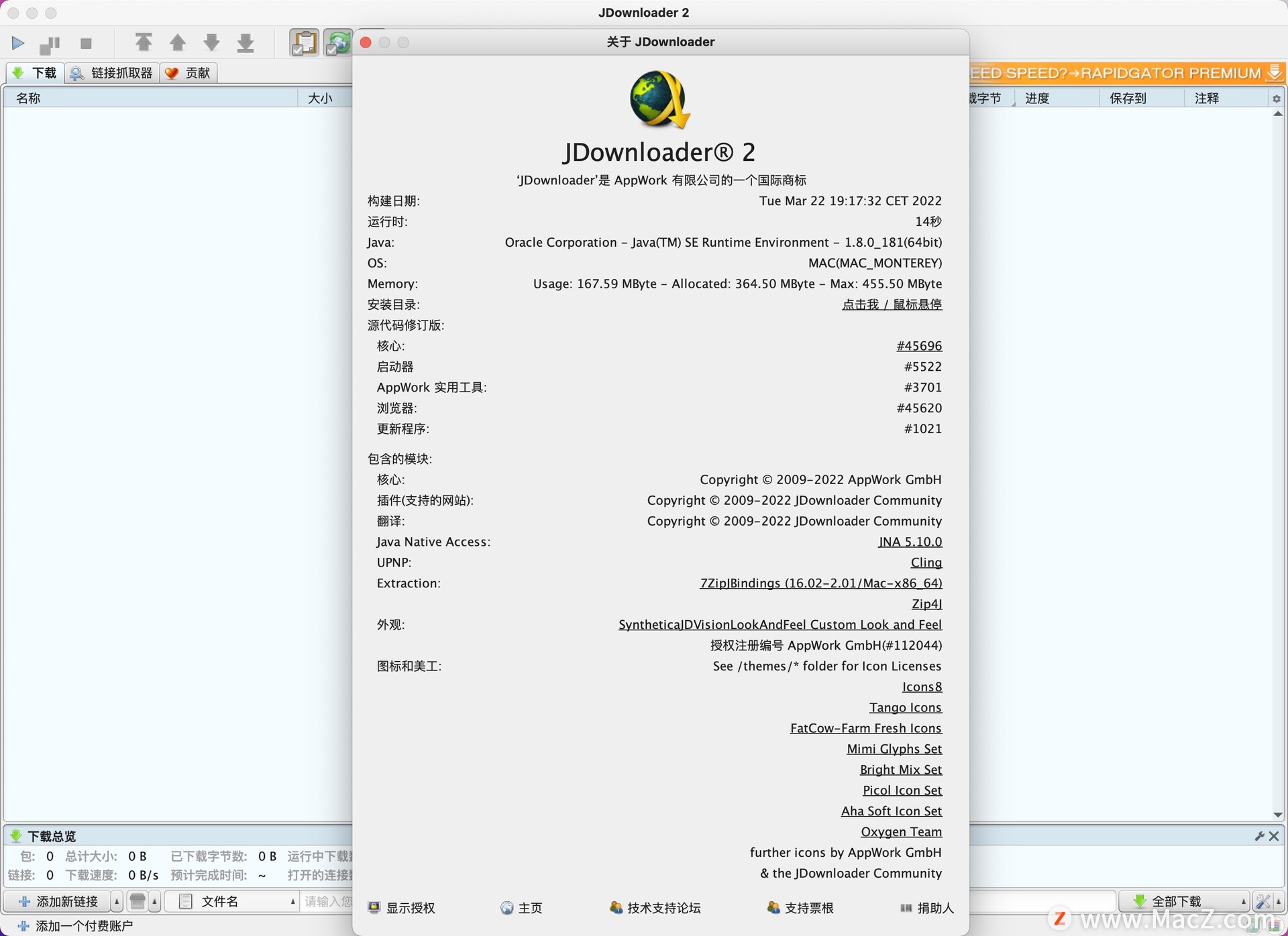Screen dimensions: 1288x936
Task: Open the Oxygen Team link
Action: point(901,832)
